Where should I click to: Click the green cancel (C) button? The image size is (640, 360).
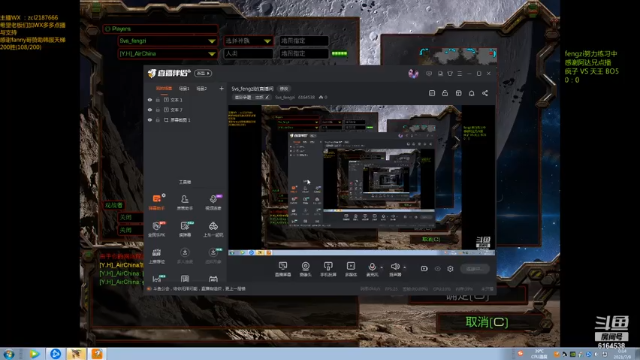pos(487,322)
